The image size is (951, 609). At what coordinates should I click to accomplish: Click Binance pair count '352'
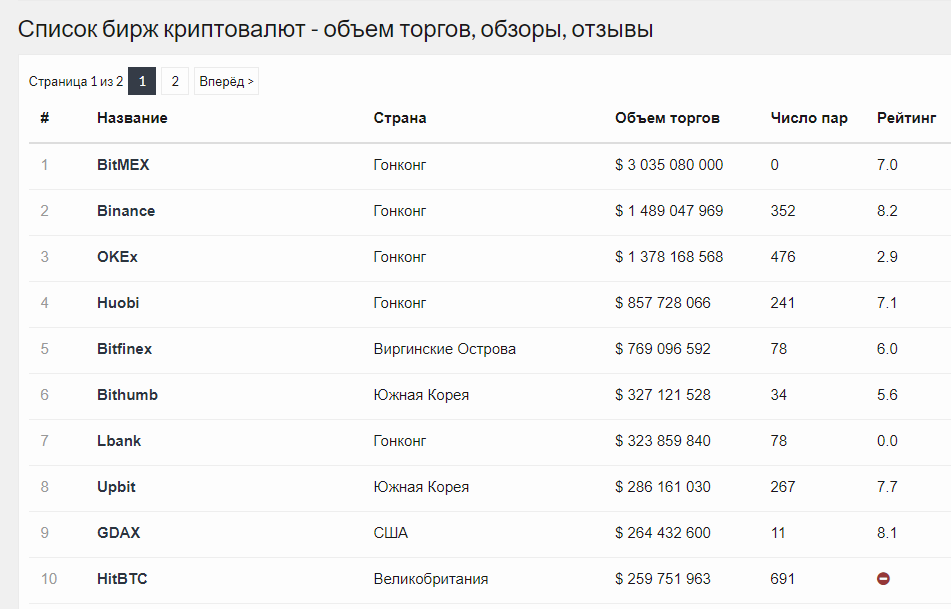coord(782,211)
